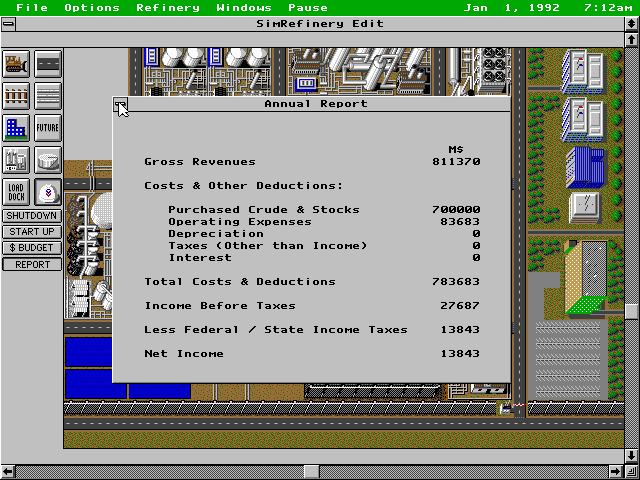Select the blue office building tool

16,128
